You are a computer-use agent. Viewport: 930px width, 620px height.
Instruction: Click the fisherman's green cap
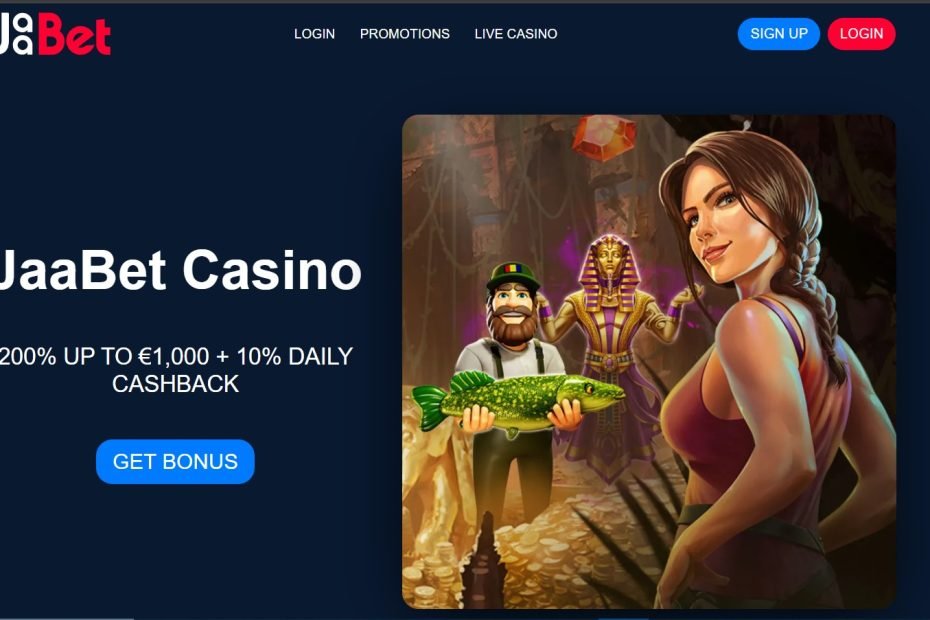pyautogui.click(x=513, y=276)
